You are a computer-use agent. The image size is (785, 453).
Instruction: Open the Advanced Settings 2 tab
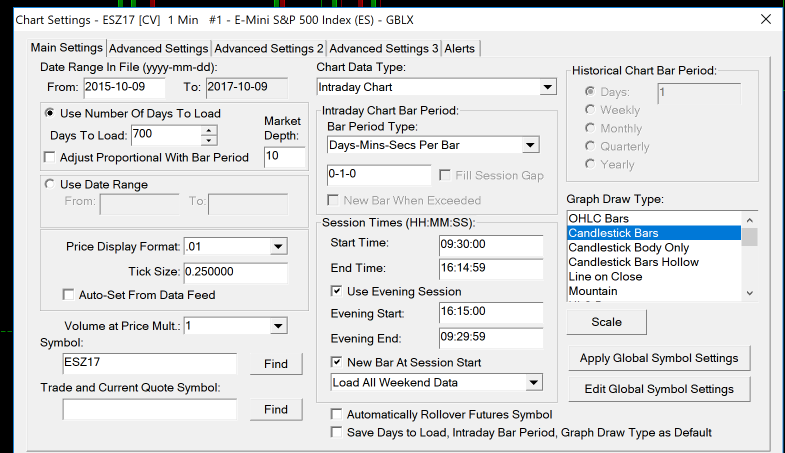click(x=269, y=49)
